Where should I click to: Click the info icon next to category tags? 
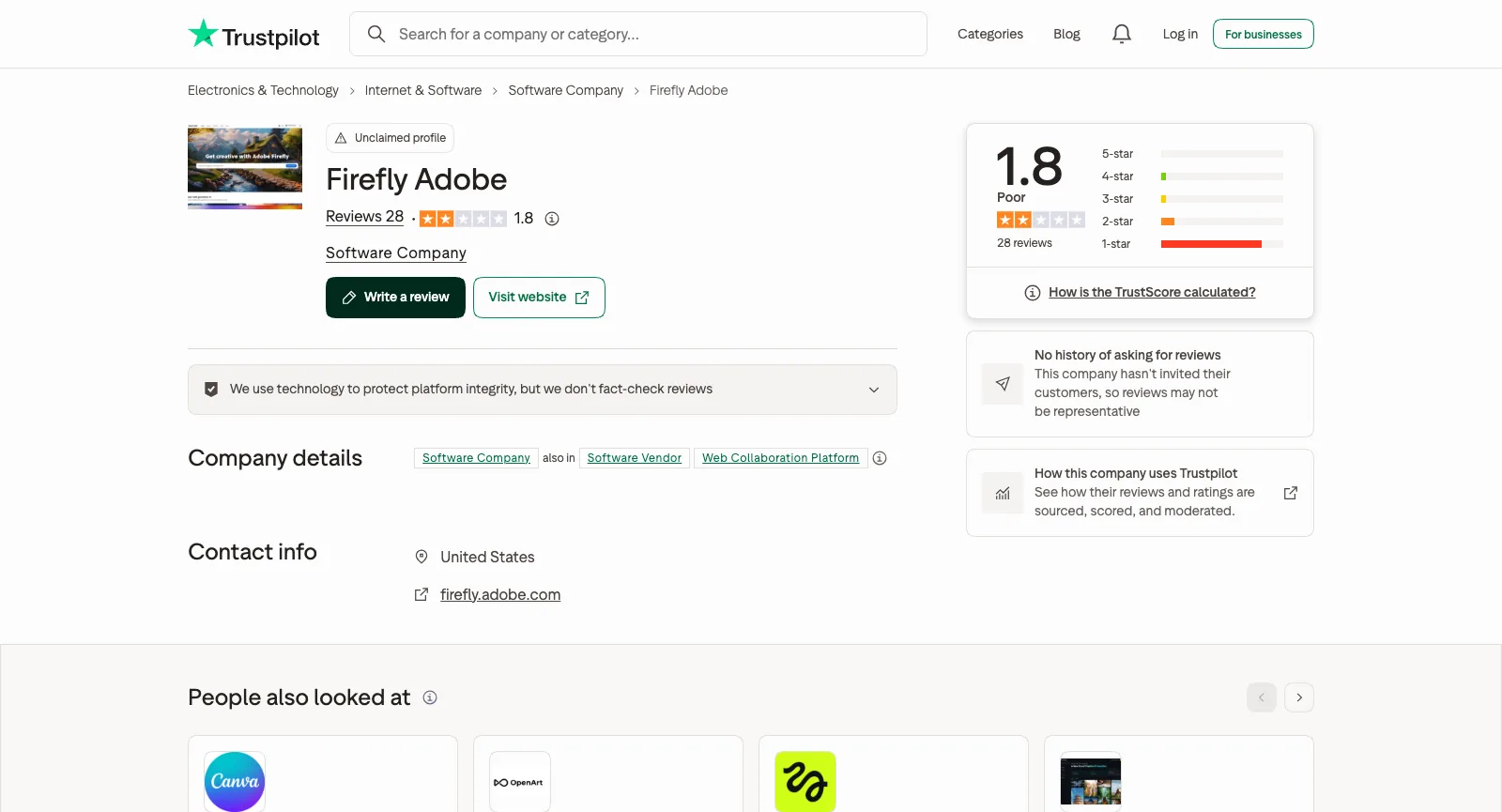tap(880, 458)
